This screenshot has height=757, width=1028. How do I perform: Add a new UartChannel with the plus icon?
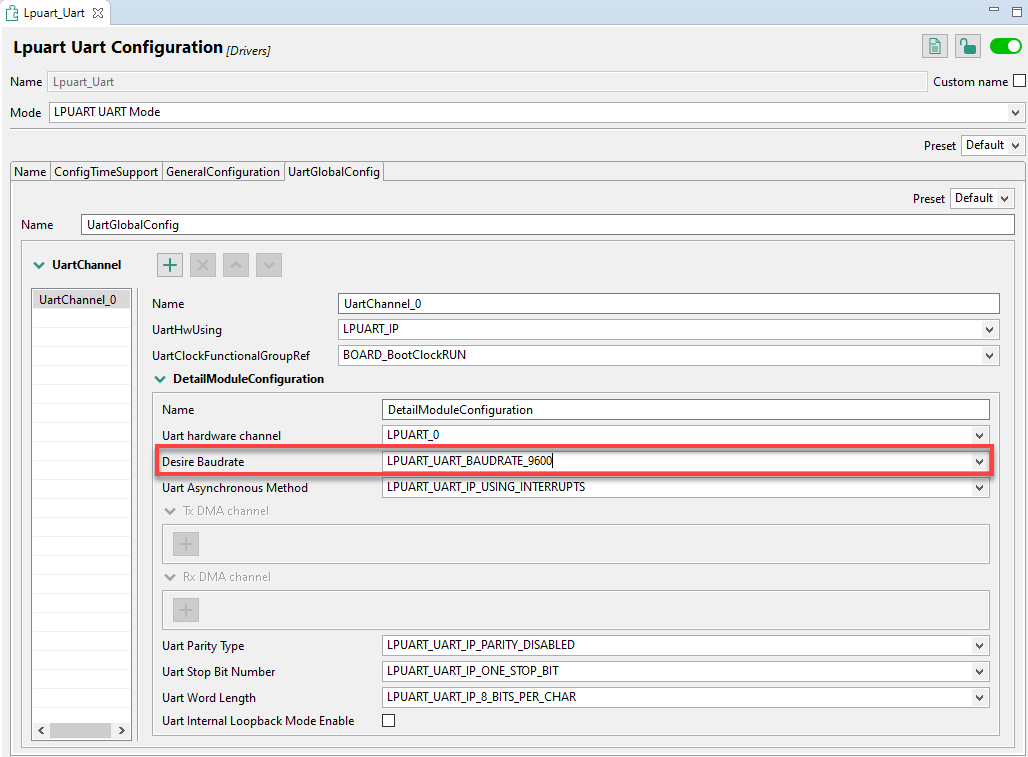pos(169,264)
